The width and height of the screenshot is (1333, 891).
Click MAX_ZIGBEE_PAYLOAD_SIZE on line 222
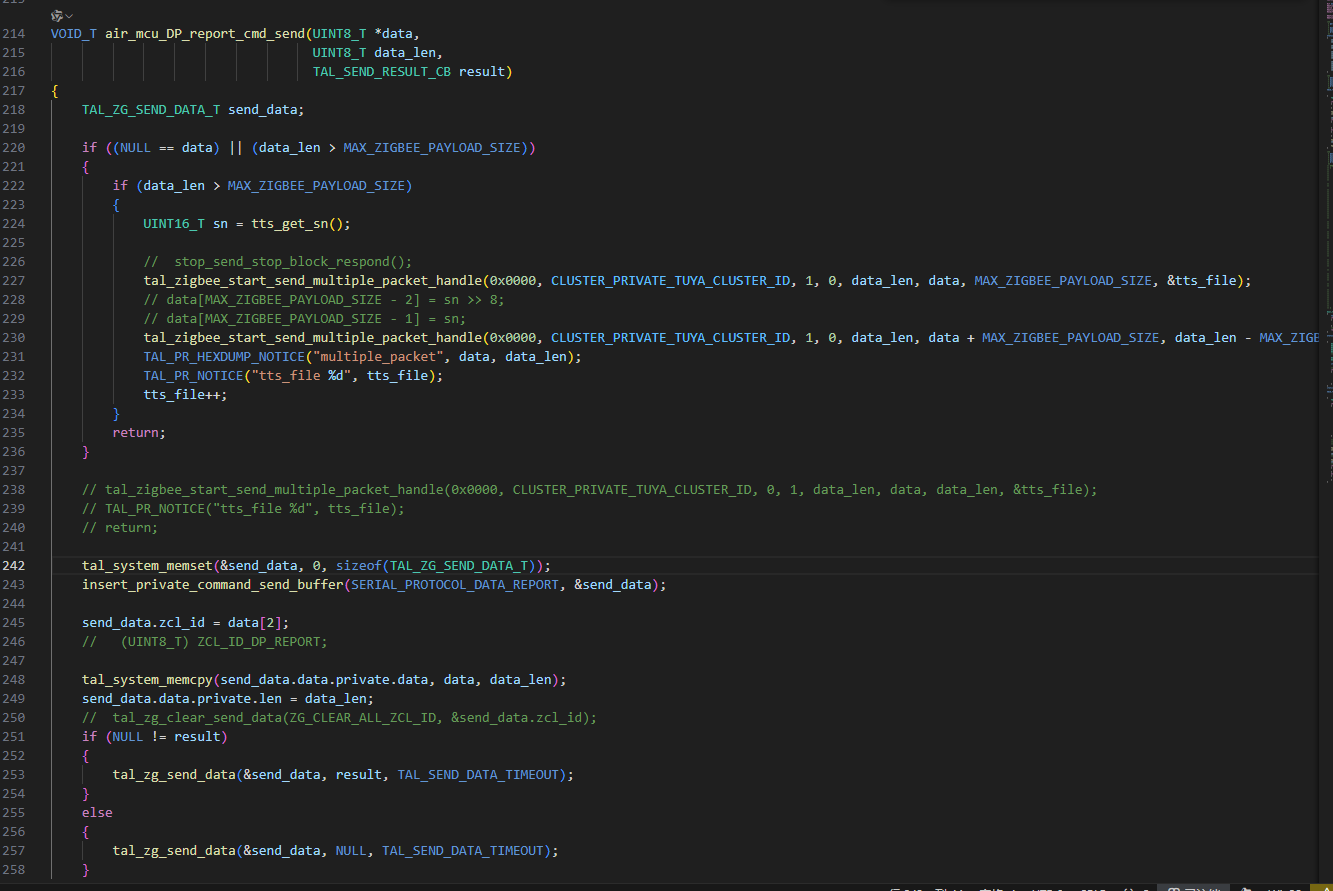316,186
